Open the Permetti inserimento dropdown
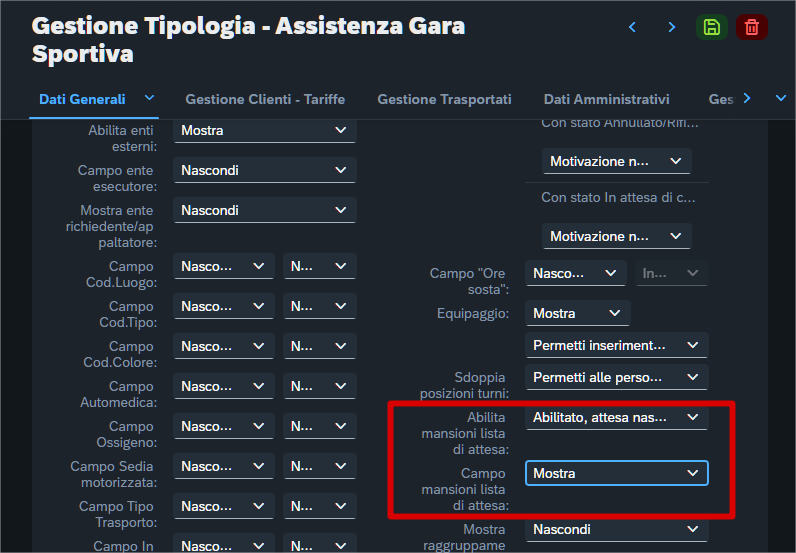 616,345
